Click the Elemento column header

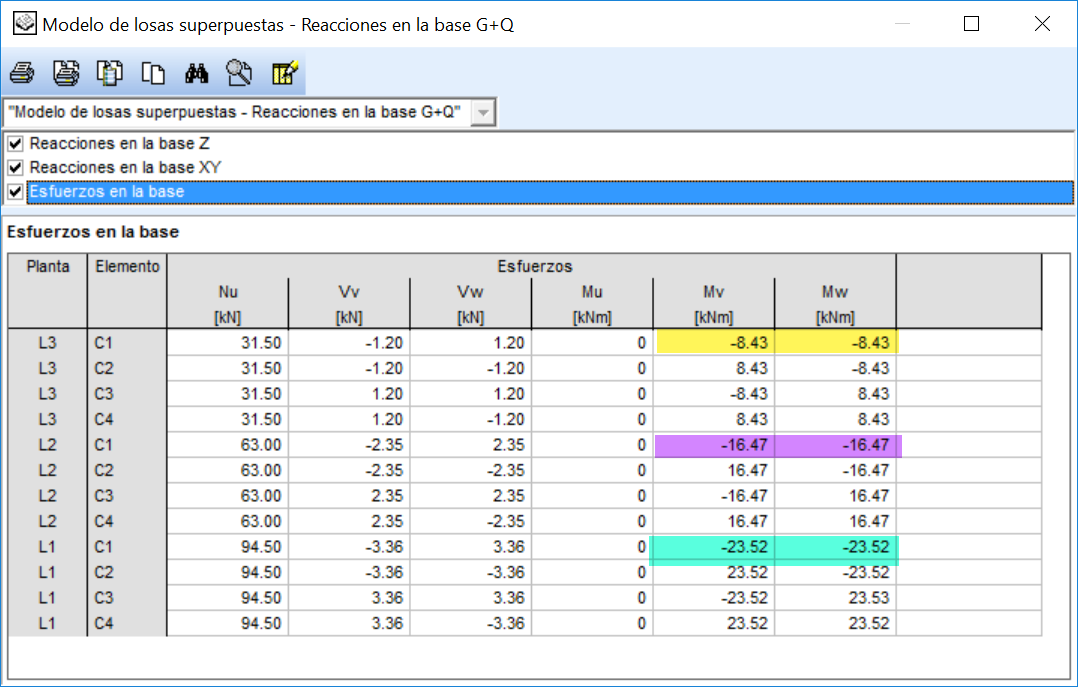tap(127, 267)
